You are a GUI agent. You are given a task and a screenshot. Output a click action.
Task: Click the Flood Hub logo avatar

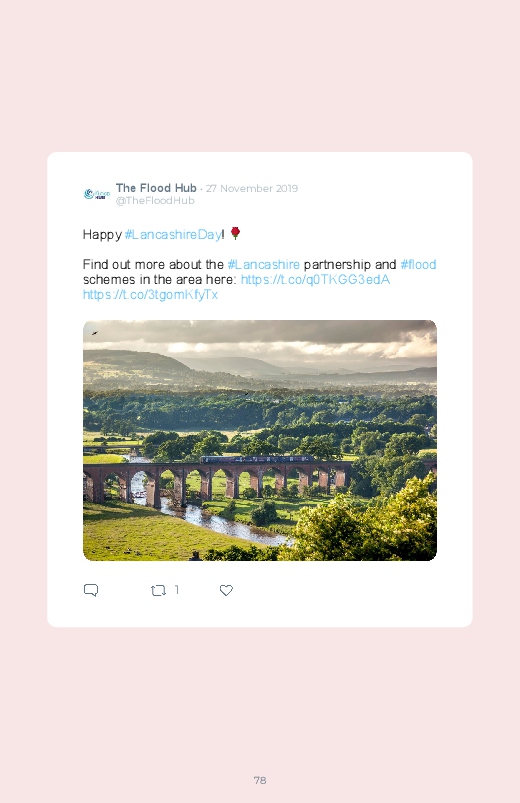click(x=96, y=194)
